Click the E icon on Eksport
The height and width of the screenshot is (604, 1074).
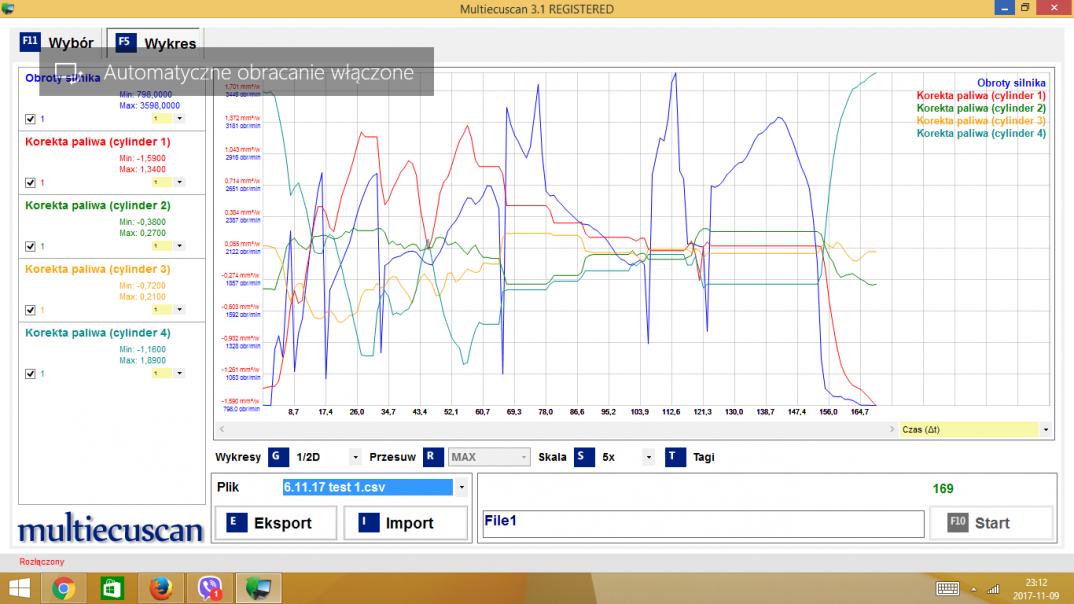tap(236, 523)
